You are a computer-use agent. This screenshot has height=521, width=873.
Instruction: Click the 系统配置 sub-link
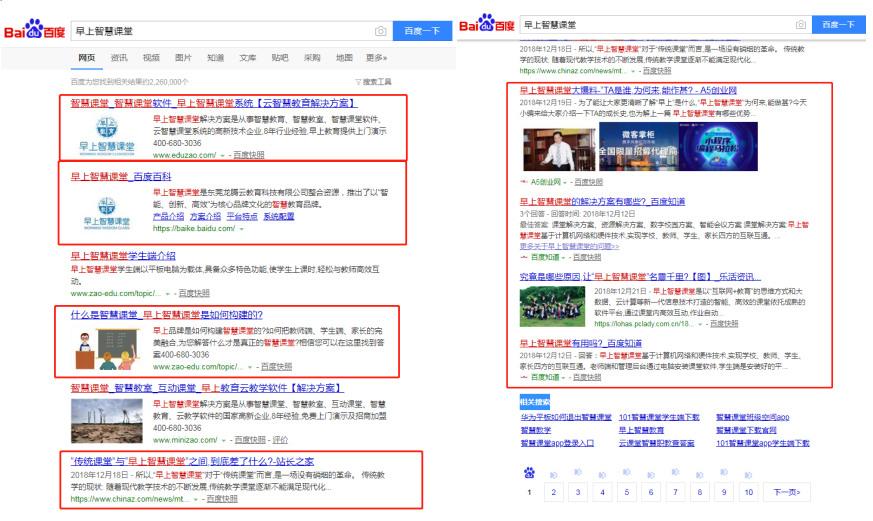[278, 216]
